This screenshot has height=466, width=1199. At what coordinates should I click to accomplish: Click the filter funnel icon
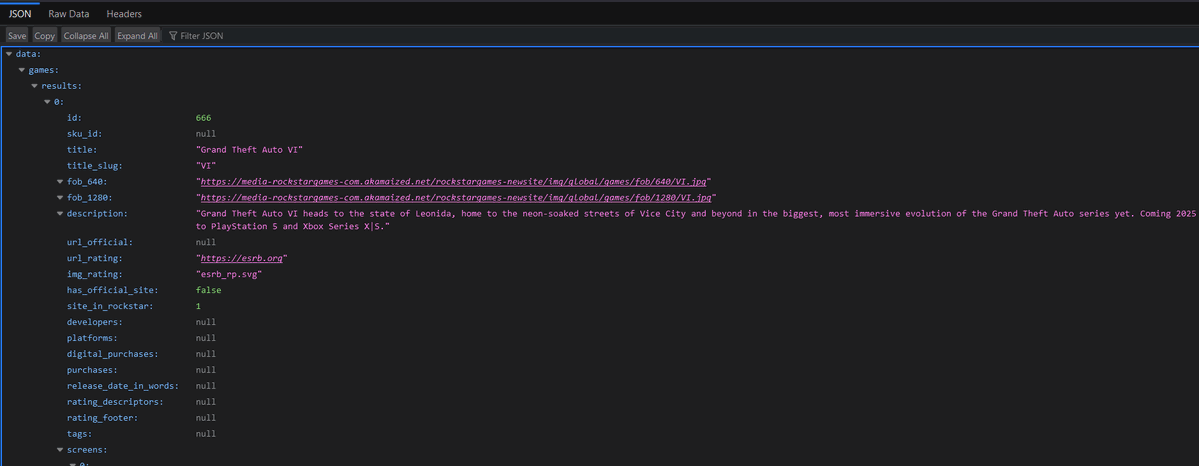coord(173,36)
